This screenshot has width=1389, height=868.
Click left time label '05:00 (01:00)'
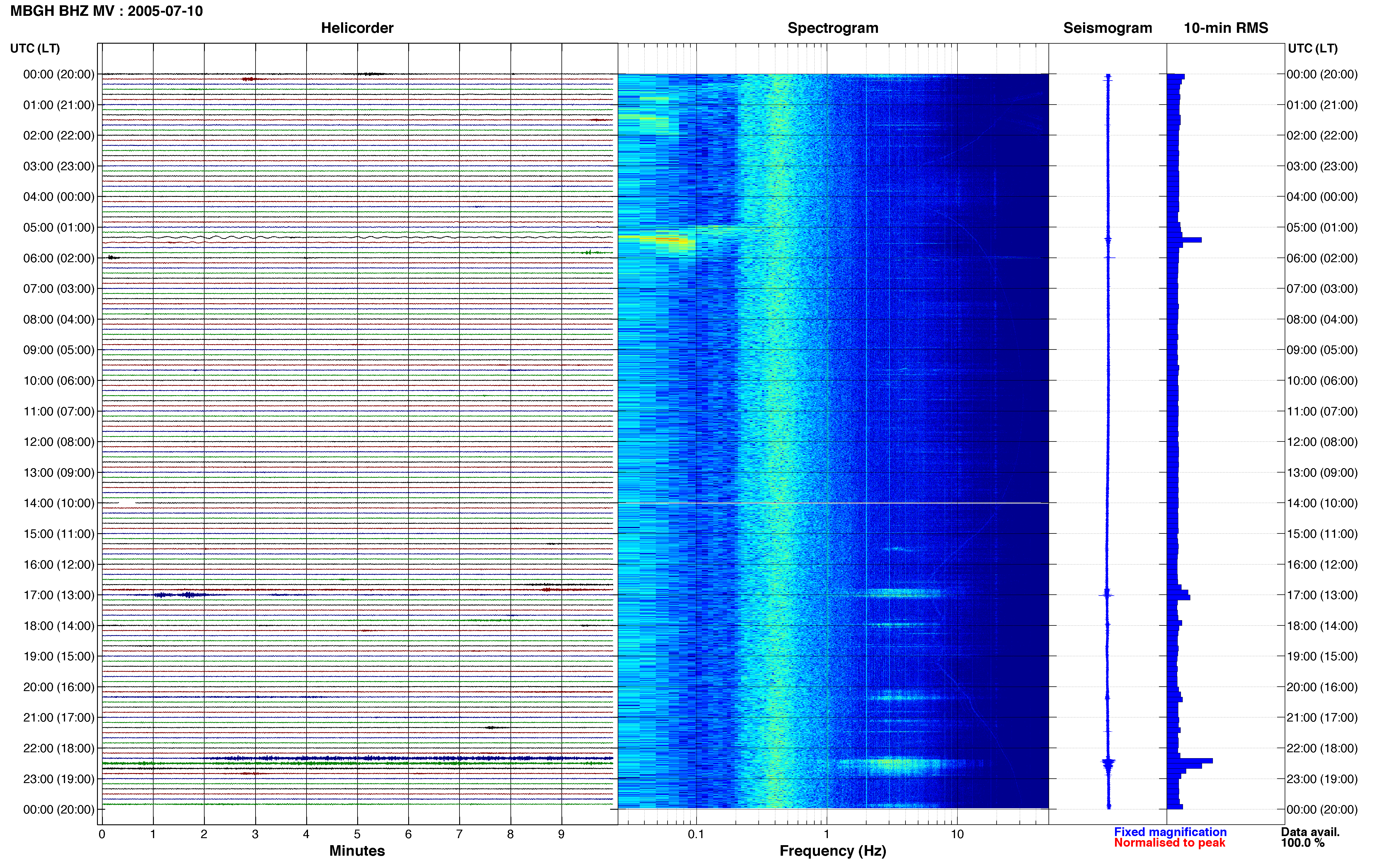[59, 227]
